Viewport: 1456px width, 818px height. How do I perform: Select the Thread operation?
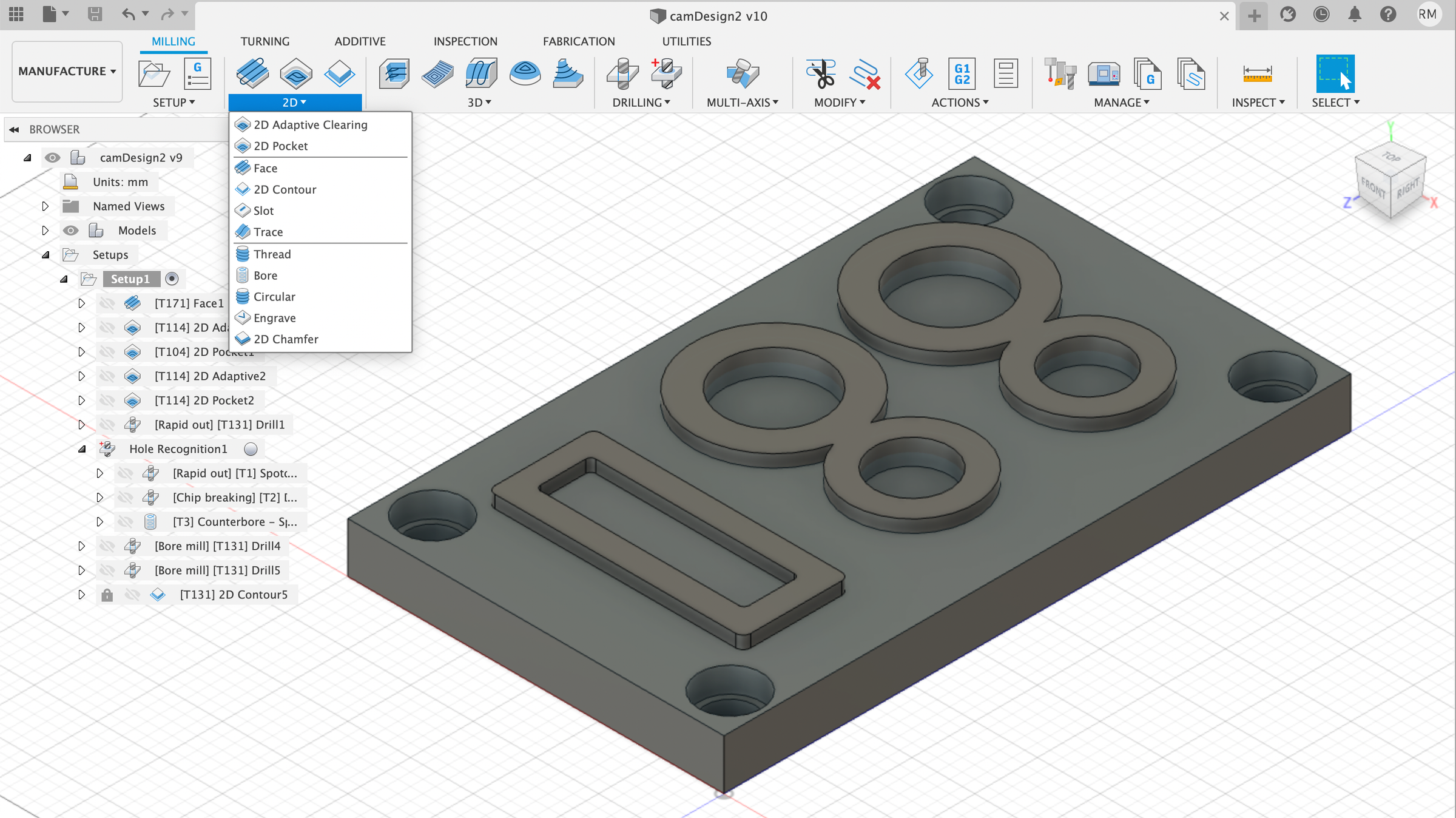coord(272,254)
